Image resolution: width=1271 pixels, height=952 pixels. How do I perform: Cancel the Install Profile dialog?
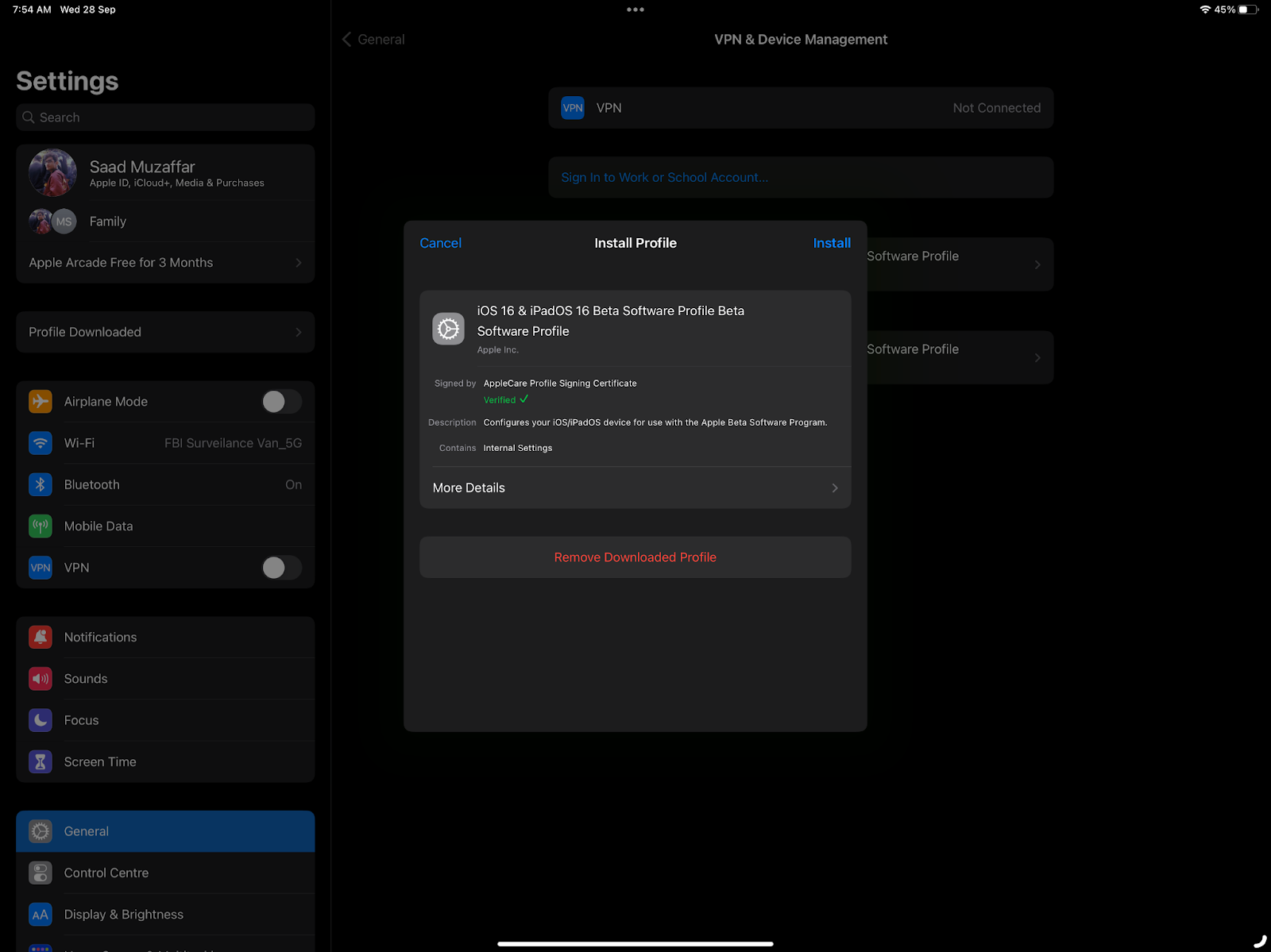click(440, 243)
